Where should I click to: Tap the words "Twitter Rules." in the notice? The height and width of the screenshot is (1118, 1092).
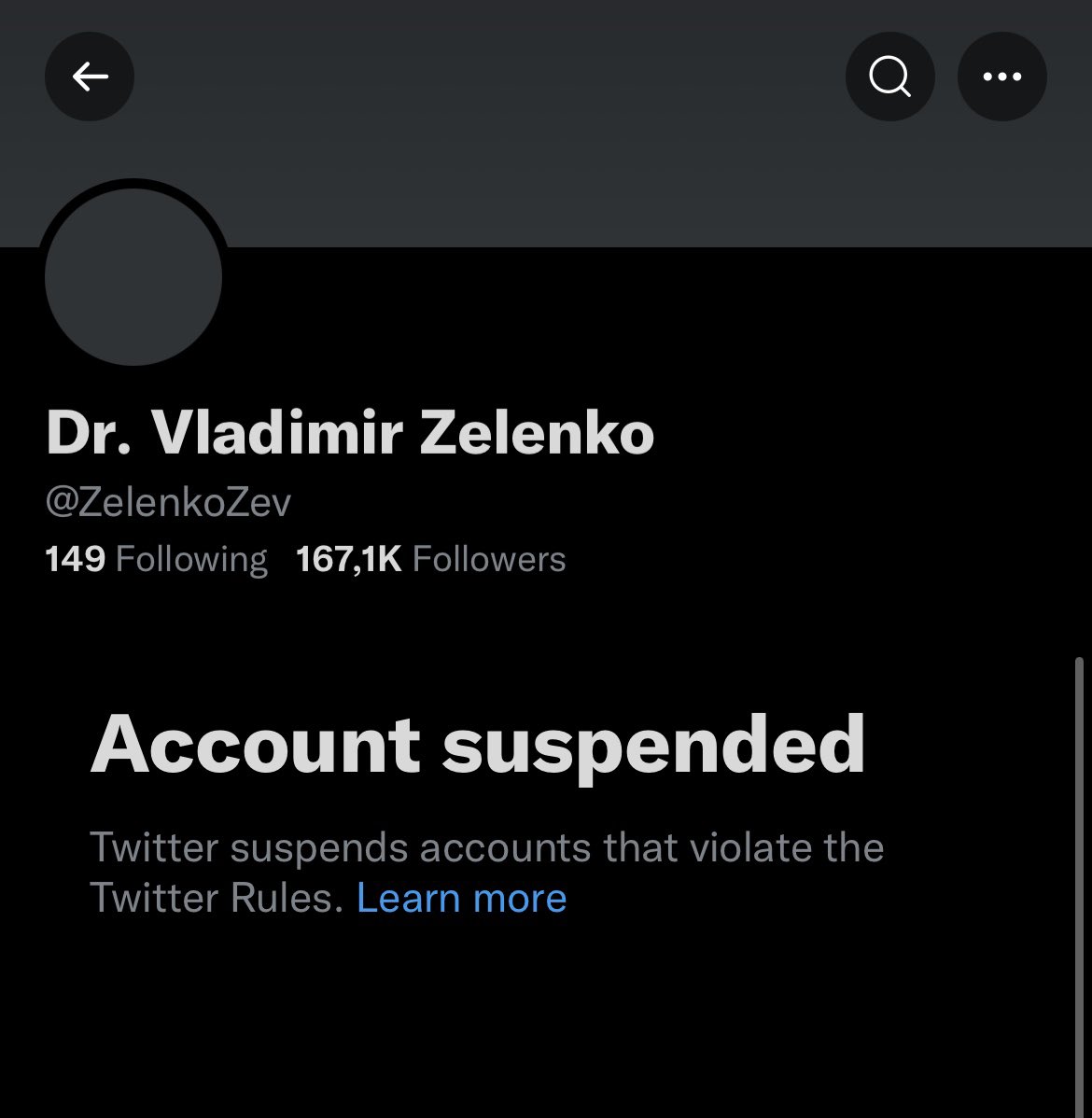[x=217, y=898]
